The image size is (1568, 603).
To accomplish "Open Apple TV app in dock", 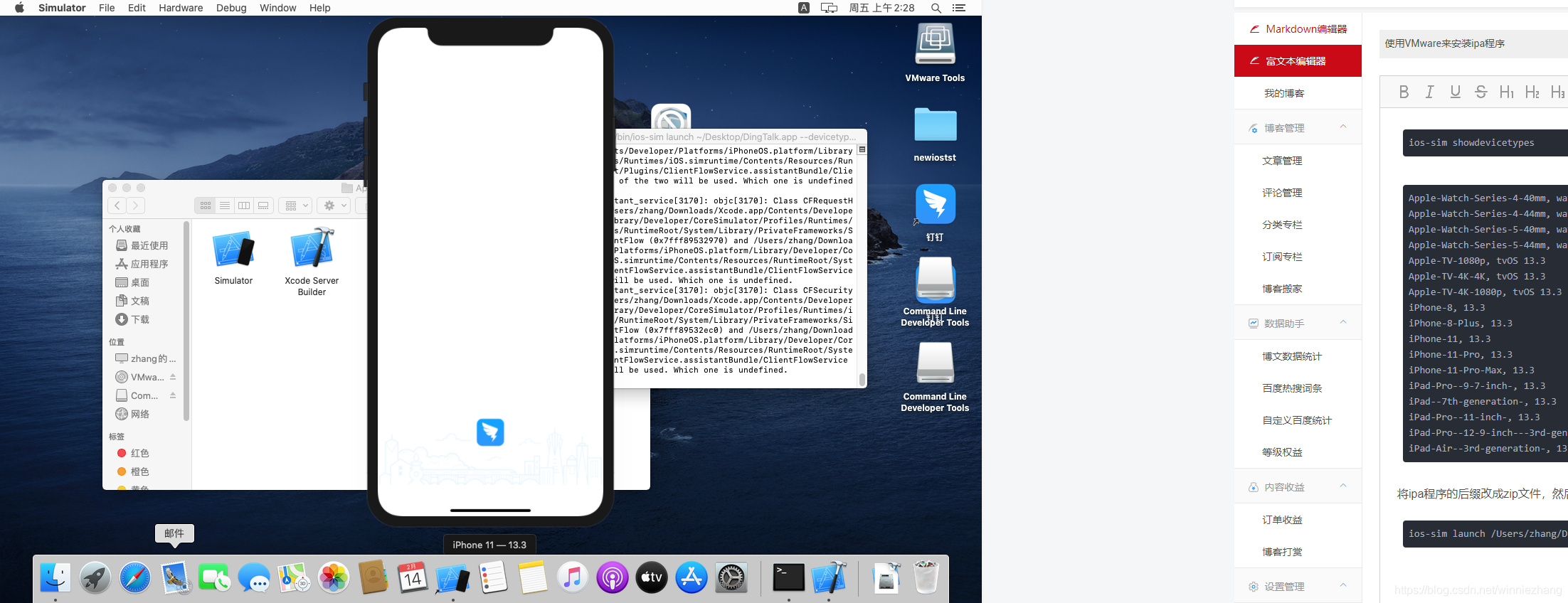I will point(652,577).
